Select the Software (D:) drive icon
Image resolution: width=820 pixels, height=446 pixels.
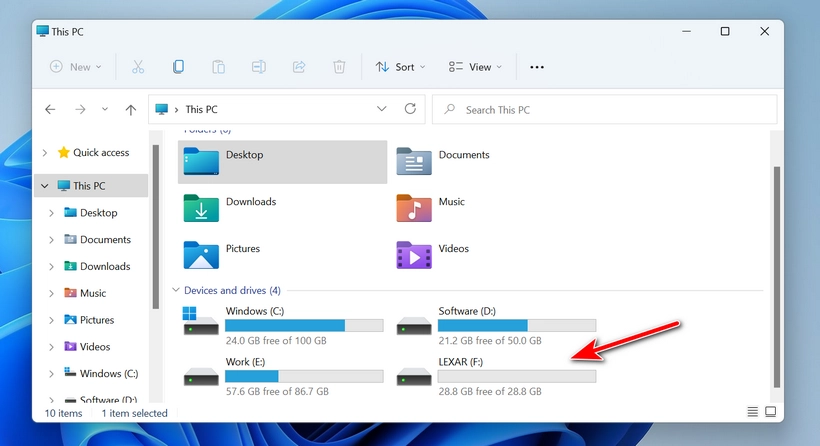(x=414, y=326)
